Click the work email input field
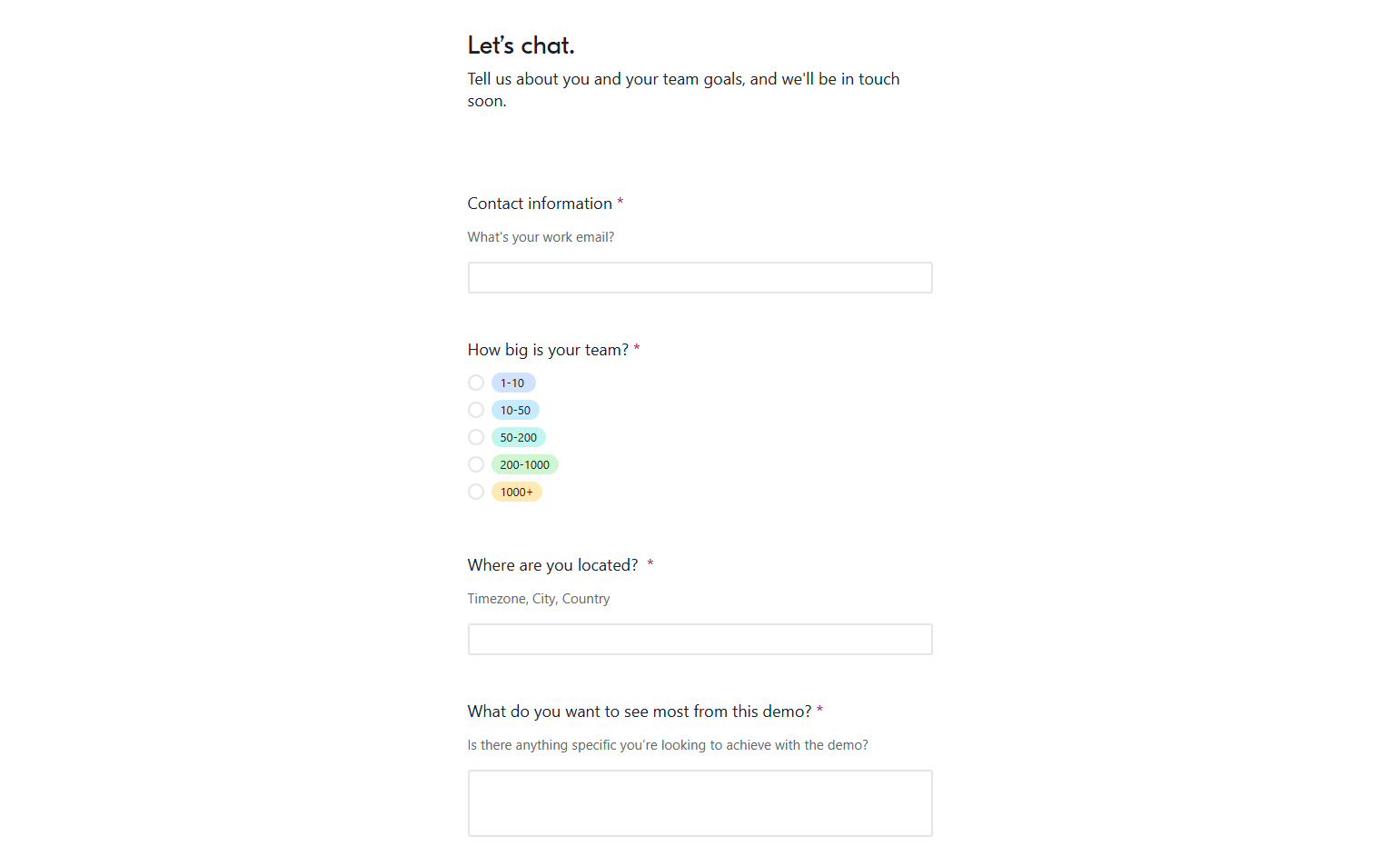This screenshot has width=1400, height=866. 700,278
